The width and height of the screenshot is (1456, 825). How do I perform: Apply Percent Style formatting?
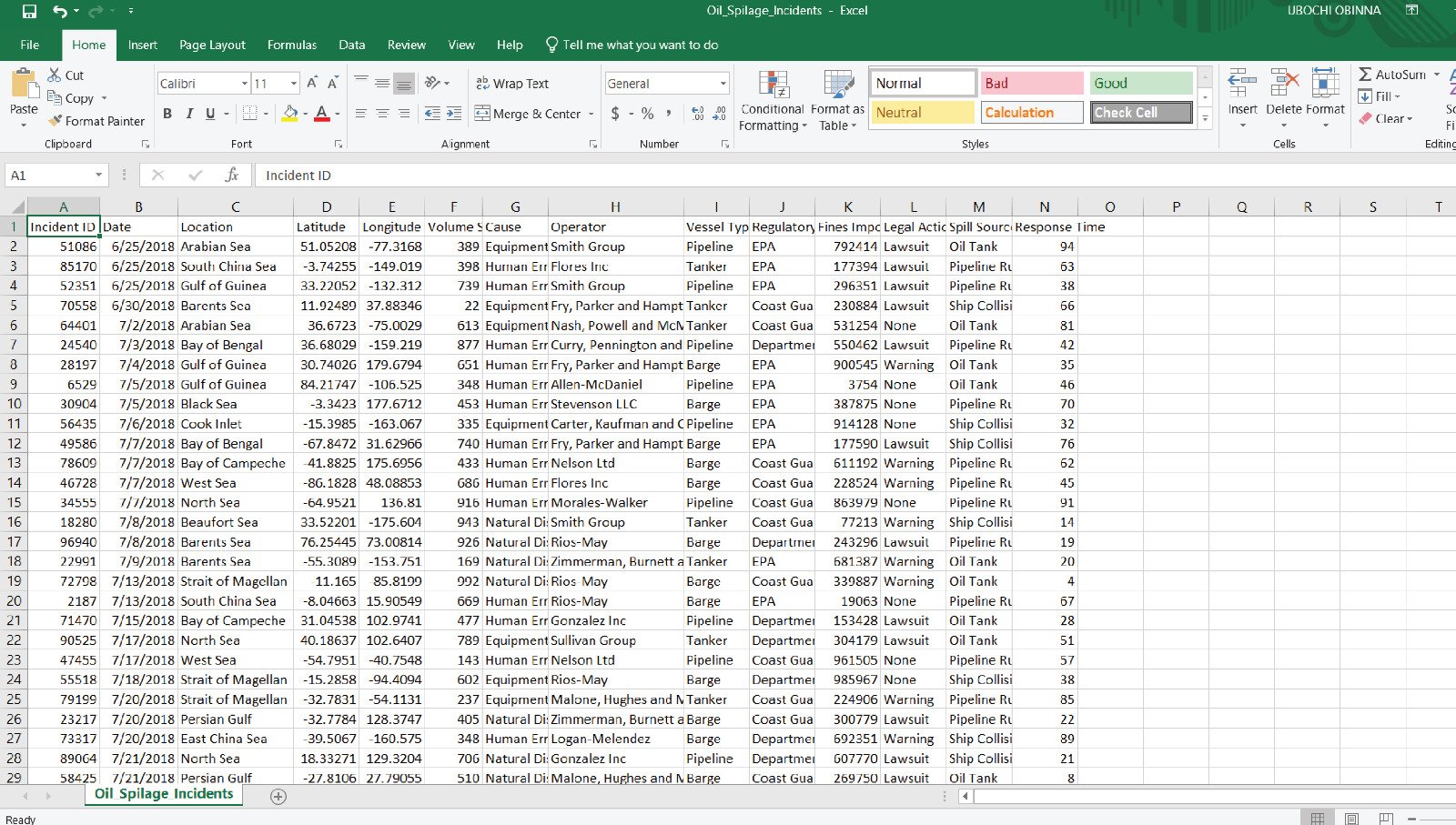click(x=648, y=114)
